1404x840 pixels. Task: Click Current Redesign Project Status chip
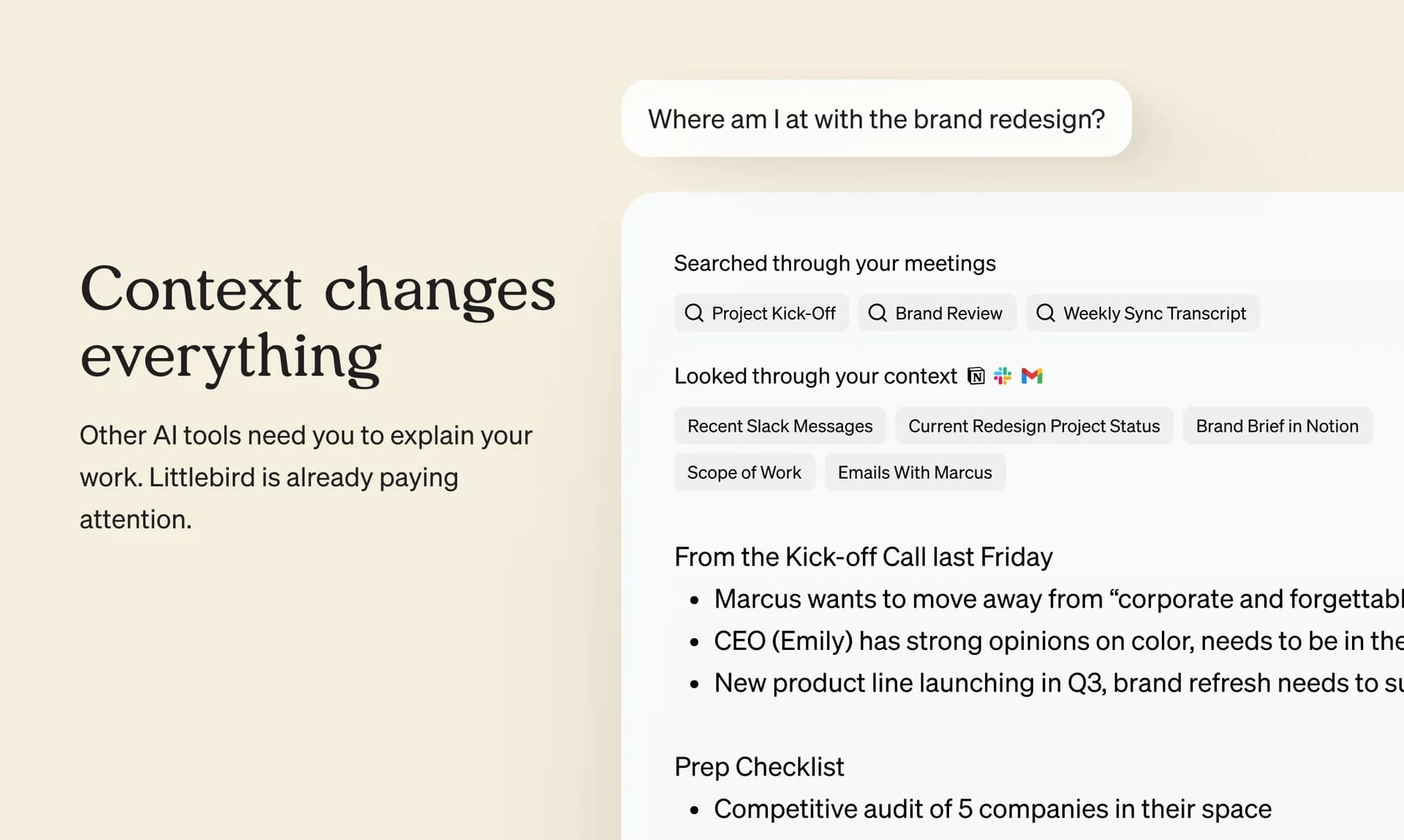[1033, 425]
